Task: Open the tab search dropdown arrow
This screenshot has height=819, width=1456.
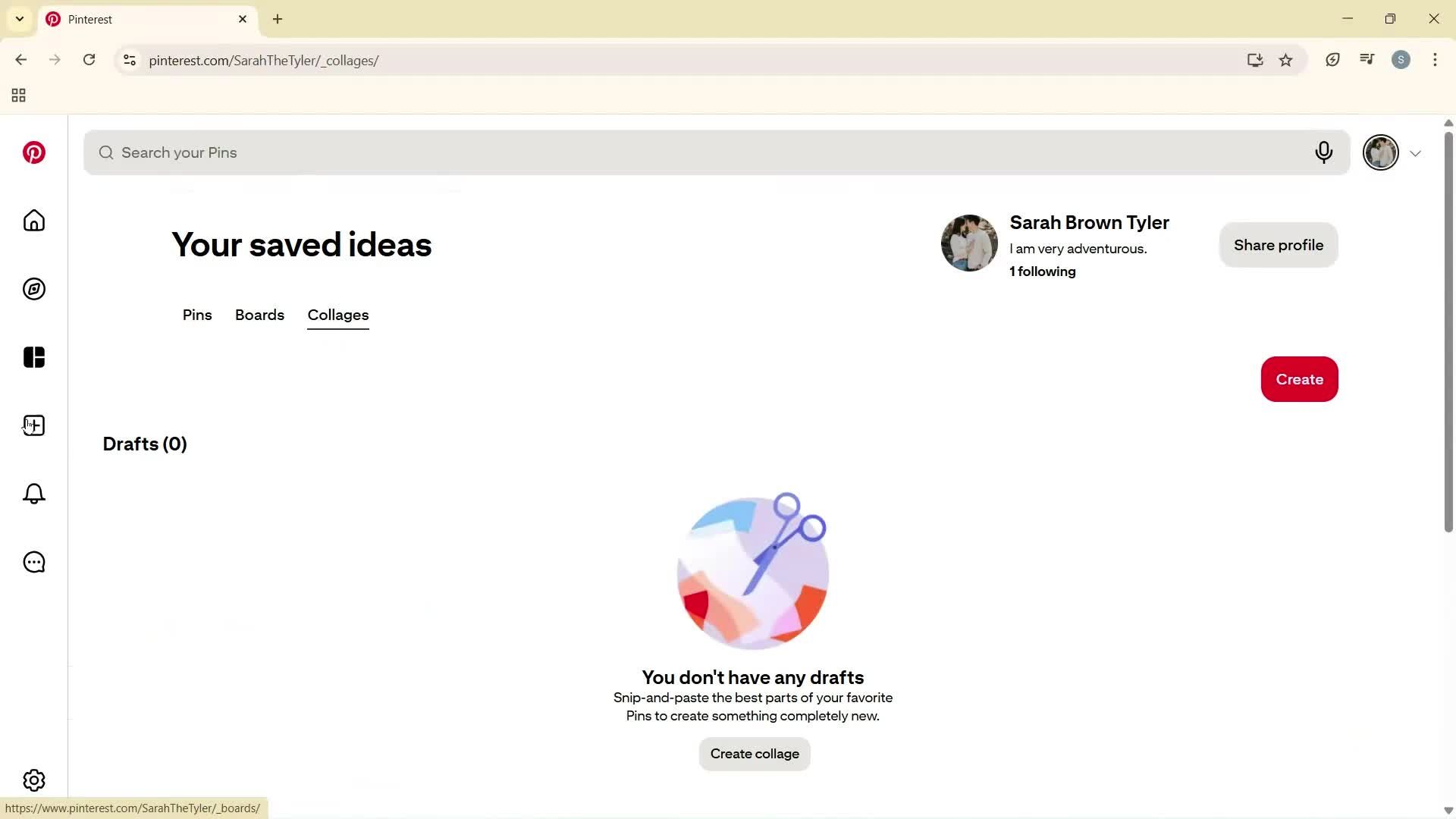Action: click(20, 19)
